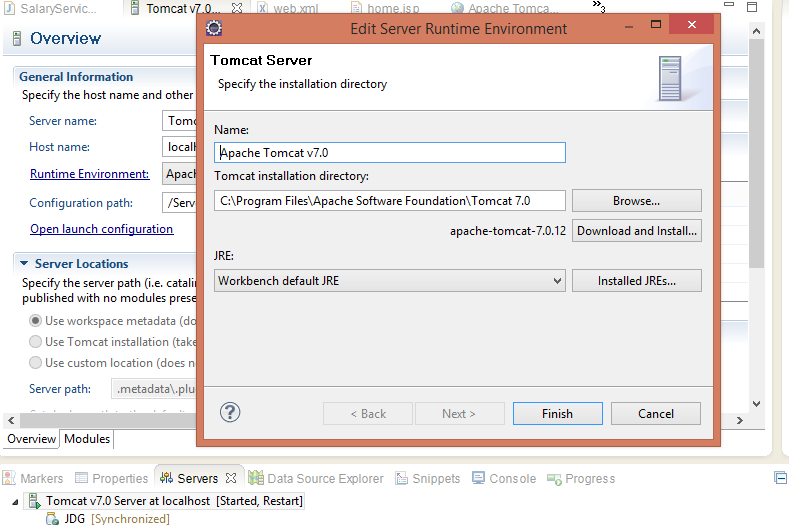Show hidden editor tabs list
The width and height of the screenshot is (789, 525).
[x=599, y=7]
